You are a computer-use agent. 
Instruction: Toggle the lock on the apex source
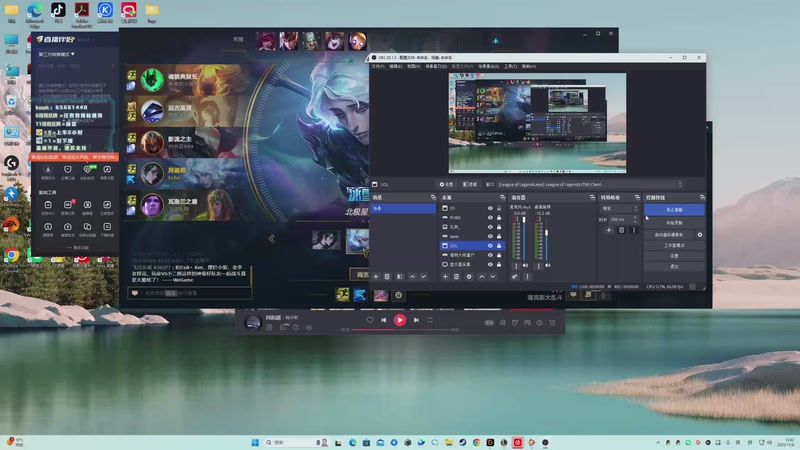point(499,236)
